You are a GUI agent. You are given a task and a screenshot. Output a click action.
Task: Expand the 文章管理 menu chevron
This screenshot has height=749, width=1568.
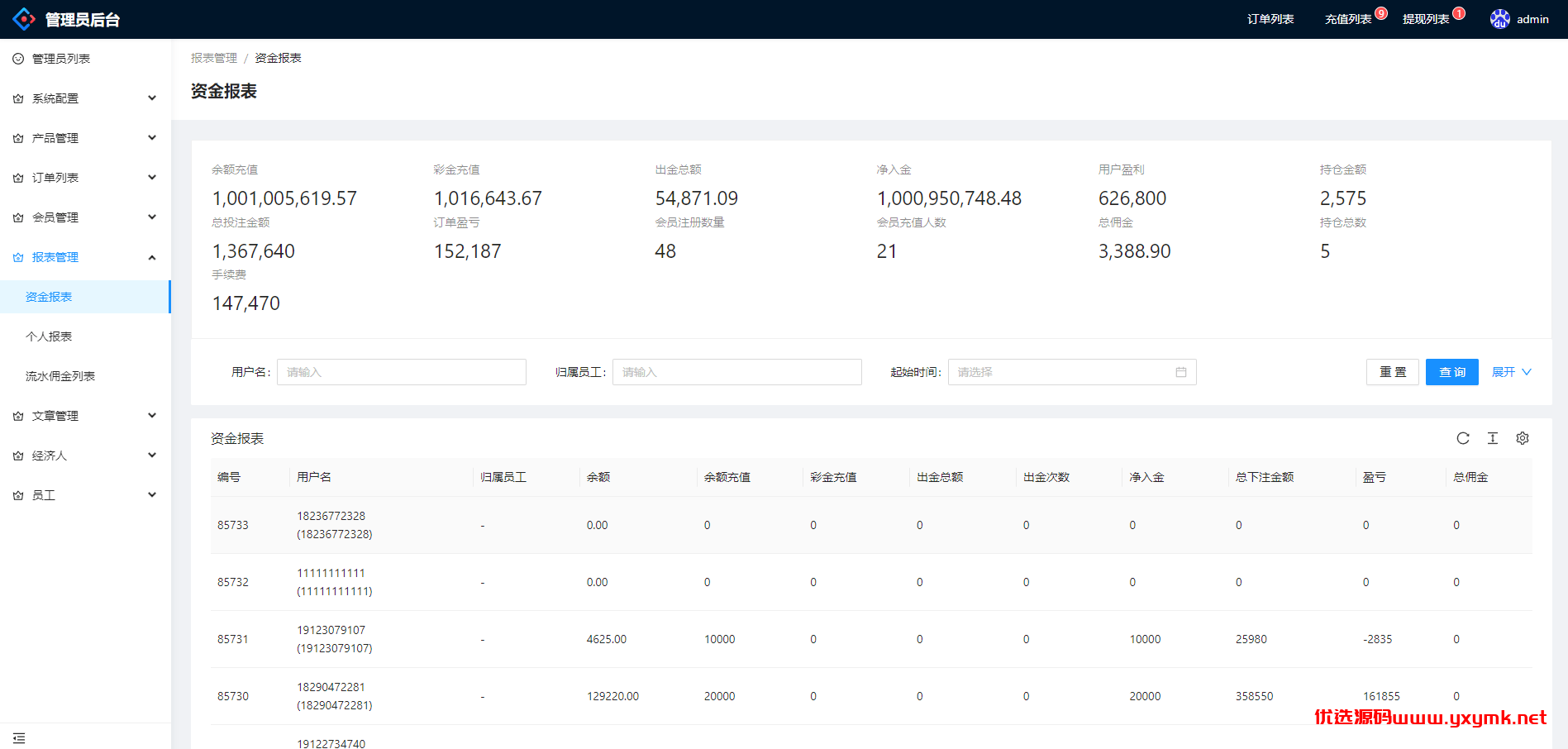pyautogui.click(x=152, y=416)
